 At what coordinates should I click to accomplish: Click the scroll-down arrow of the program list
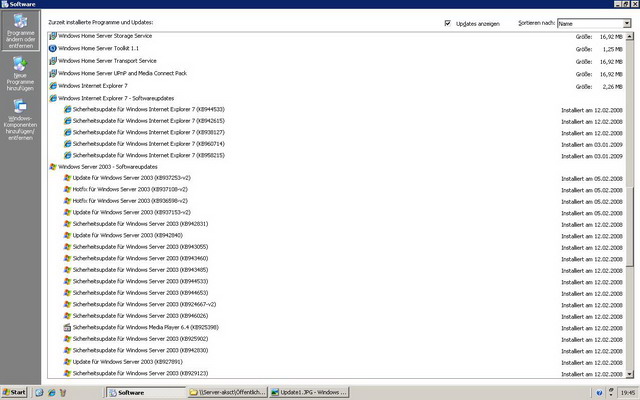tap(629, 374)
